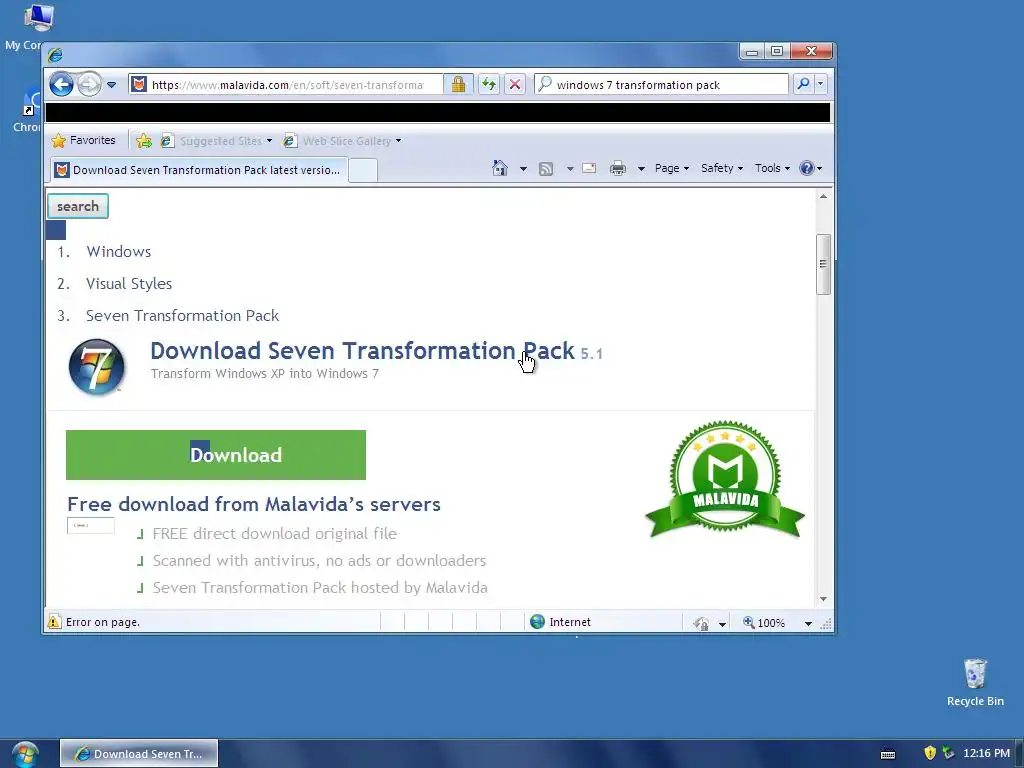Click the green Download button
The width and height of the screenshot is (1024, 768).
[x=216, y=455]
